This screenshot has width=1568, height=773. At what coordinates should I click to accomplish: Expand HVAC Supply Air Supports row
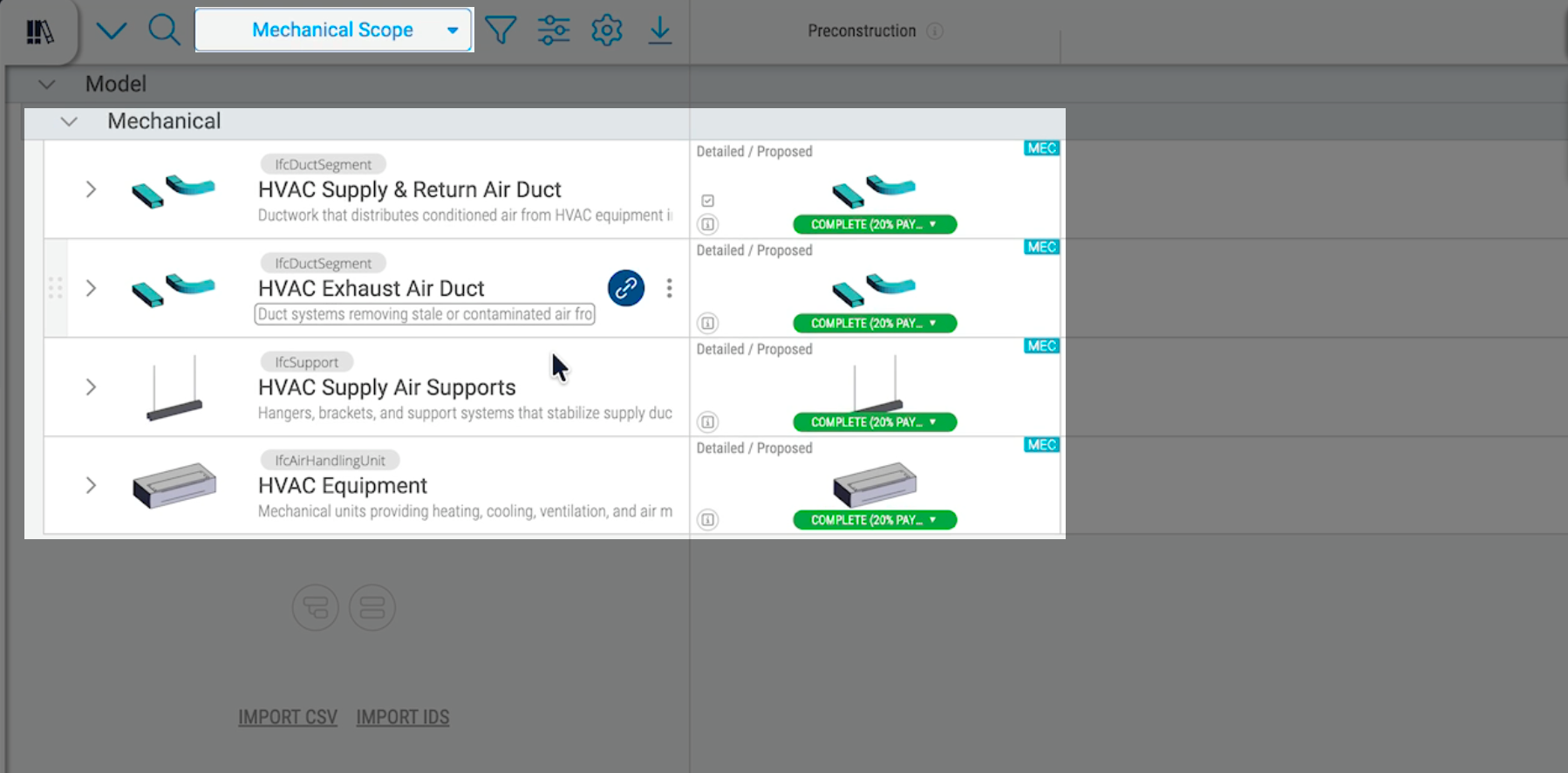91,386
